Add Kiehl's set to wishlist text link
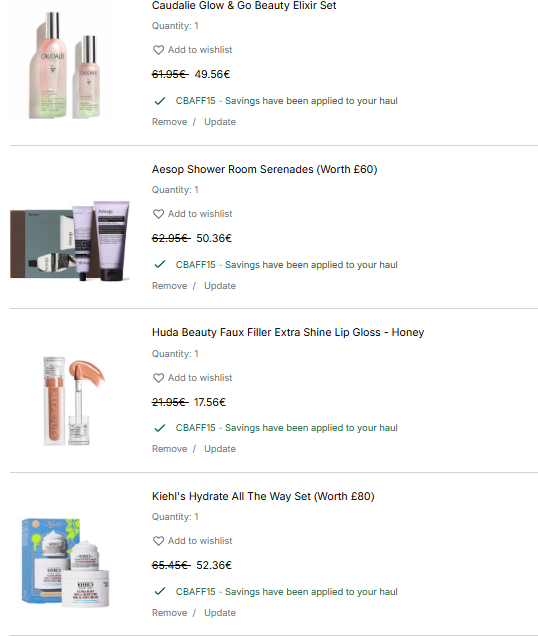This screenshot has height=637, width=538. [200, 541]
